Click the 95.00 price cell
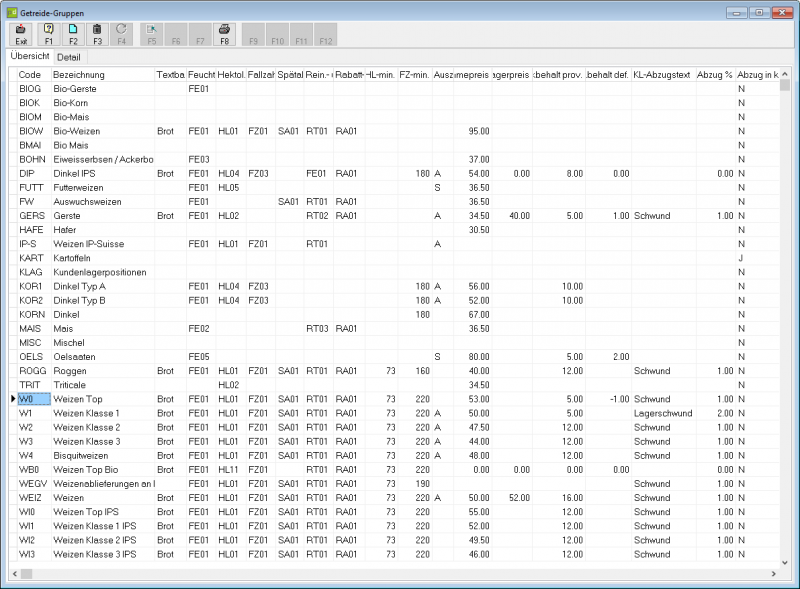The width and height of the screenshot is (800, 589). [x=472, y=131]
